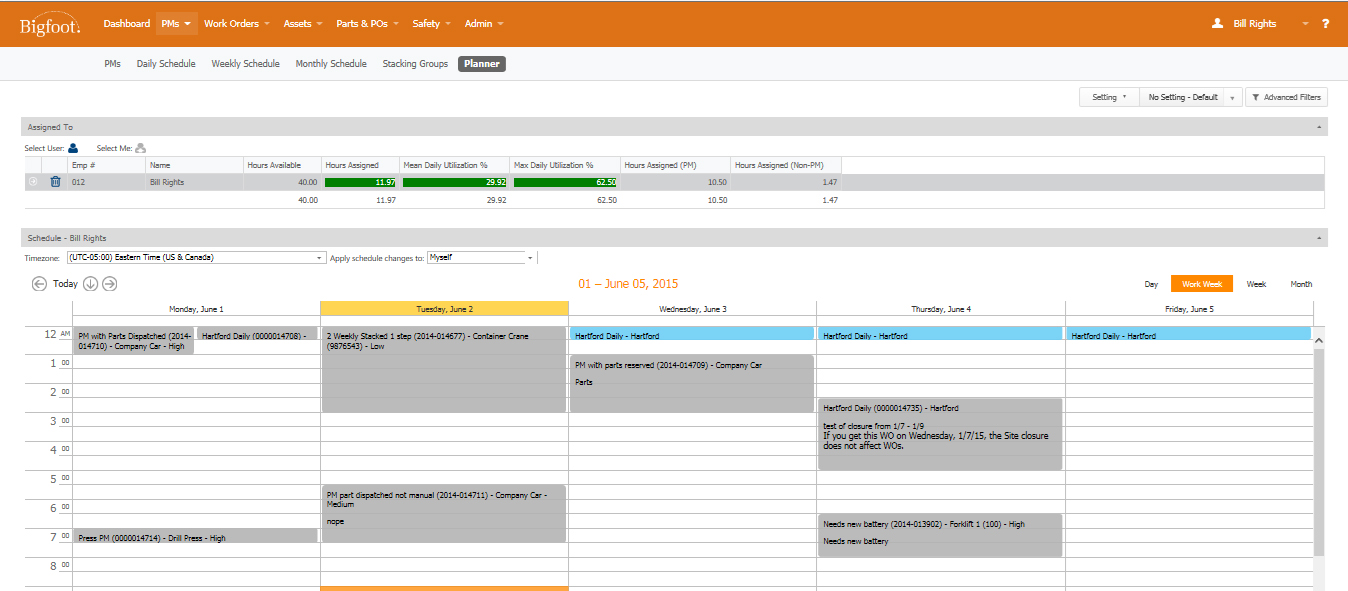Click the Today button
Screen dimensions: 1348x591
point(65,284)
